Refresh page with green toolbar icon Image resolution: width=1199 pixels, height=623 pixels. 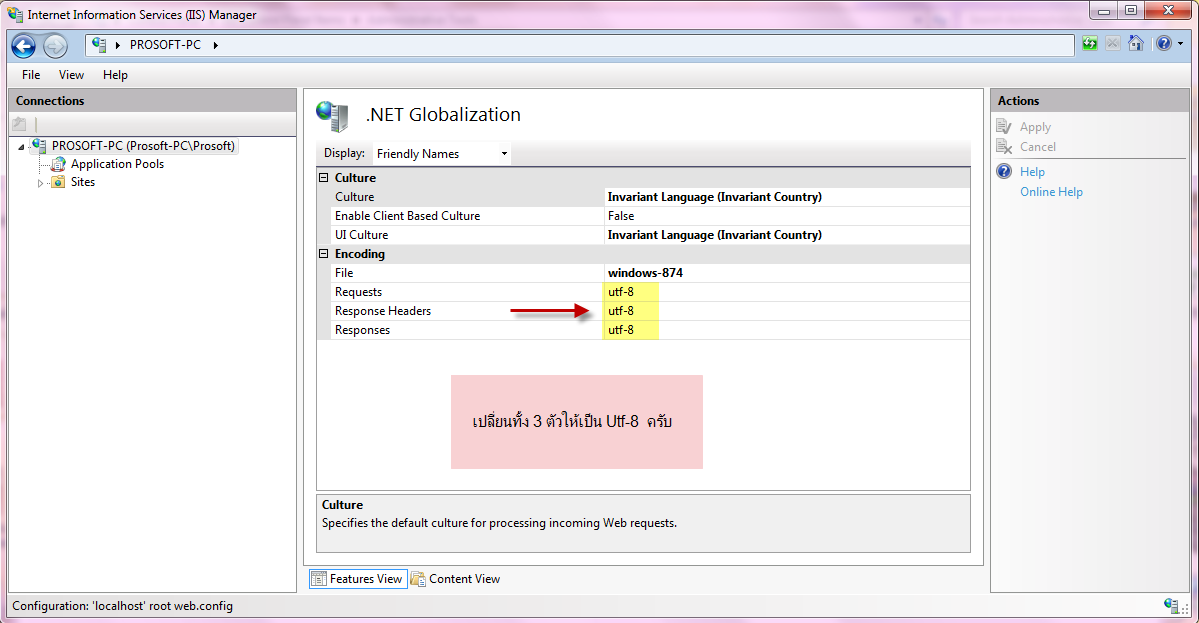point(1090,44)
